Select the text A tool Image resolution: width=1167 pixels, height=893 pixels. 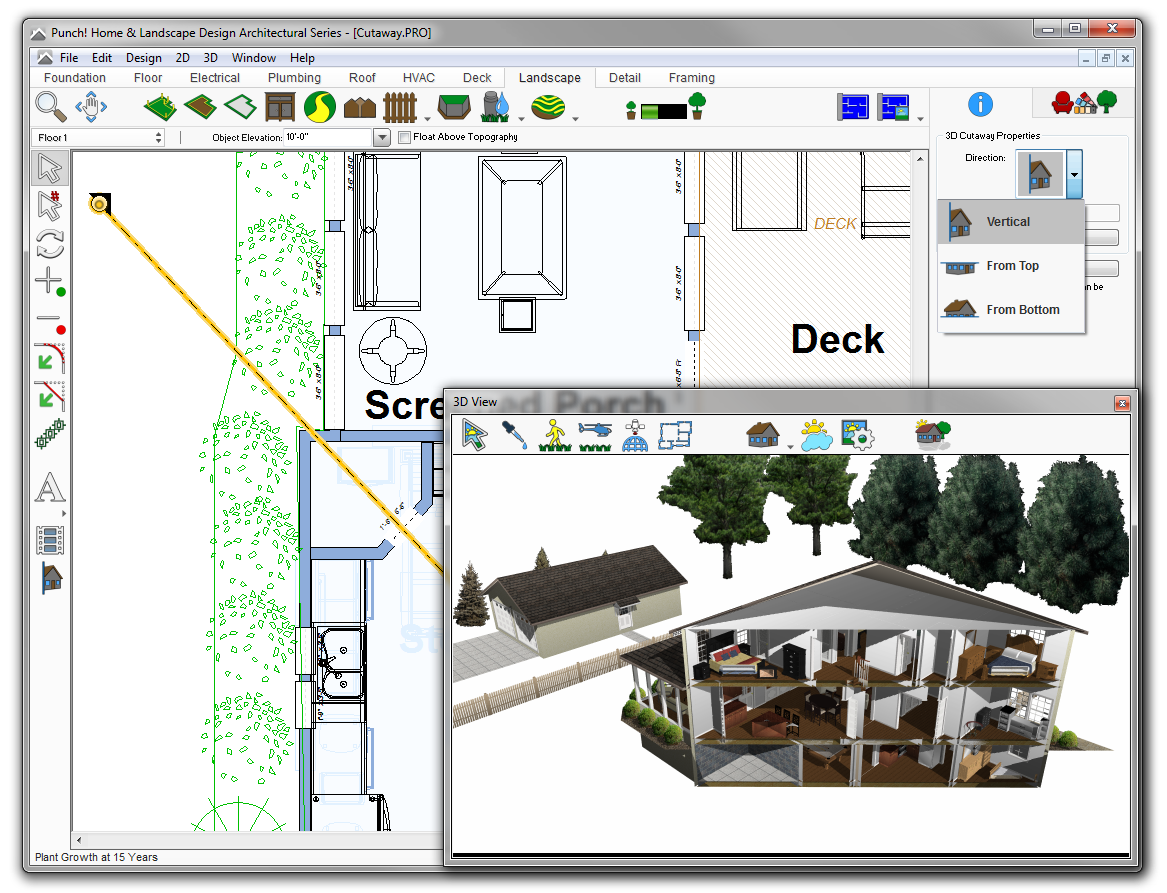pos(50,487)
